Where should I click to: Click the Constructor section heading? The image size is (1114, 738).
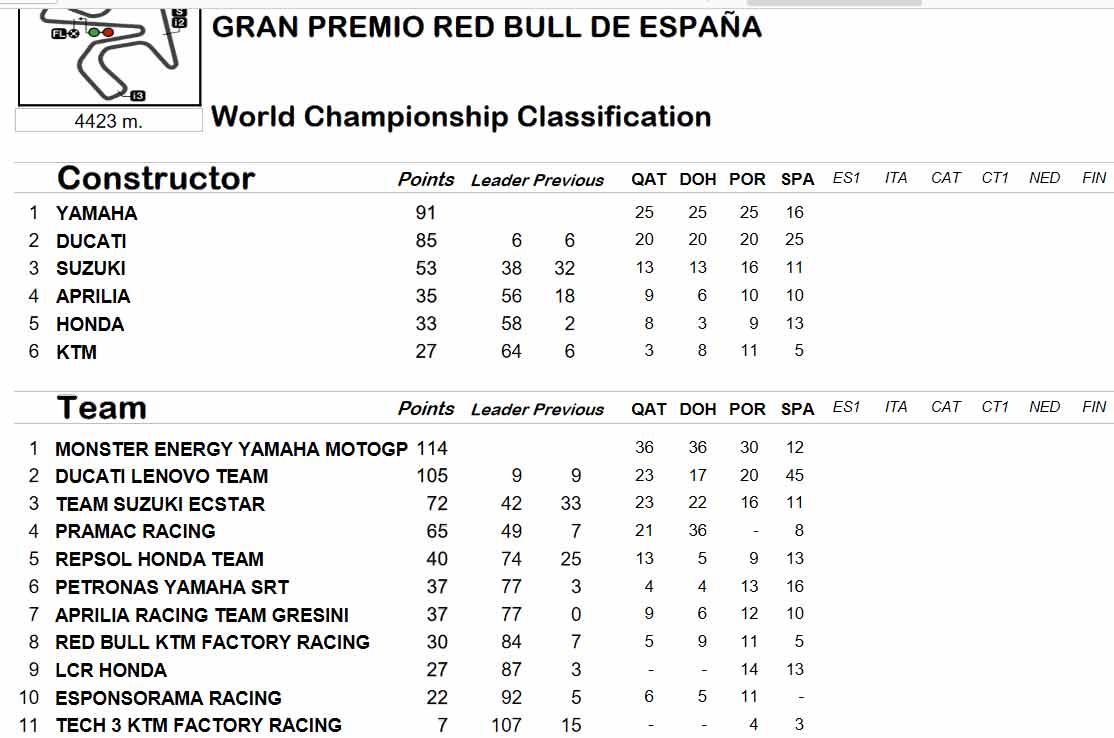click(156, 178)
